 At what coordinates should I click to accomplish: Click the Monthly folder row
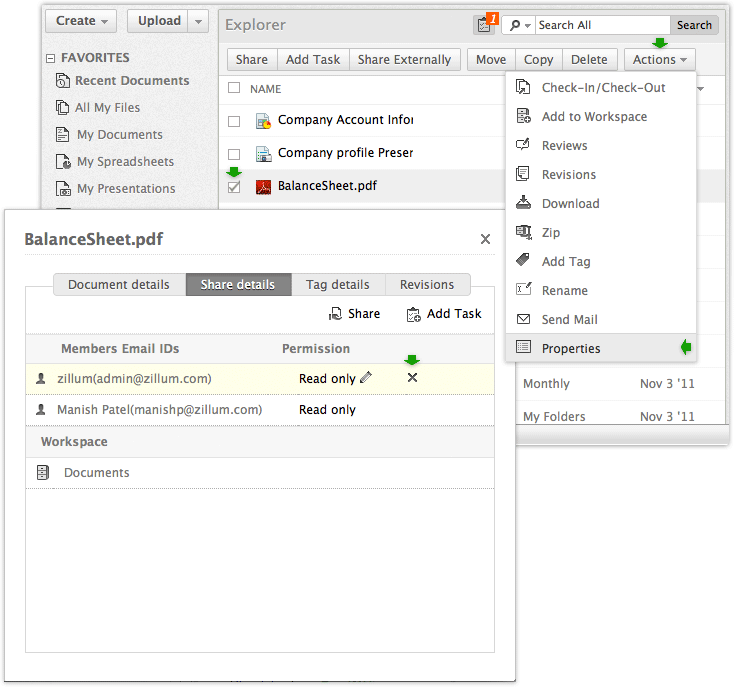tap(622, 384)
